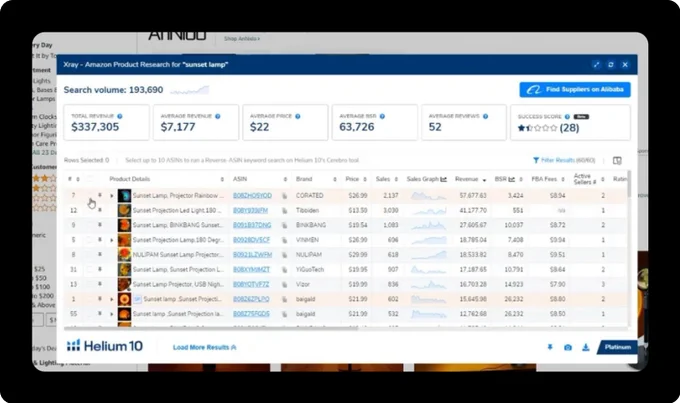
Task: Open Average BSR help tooltip icon
Action: 382,116
